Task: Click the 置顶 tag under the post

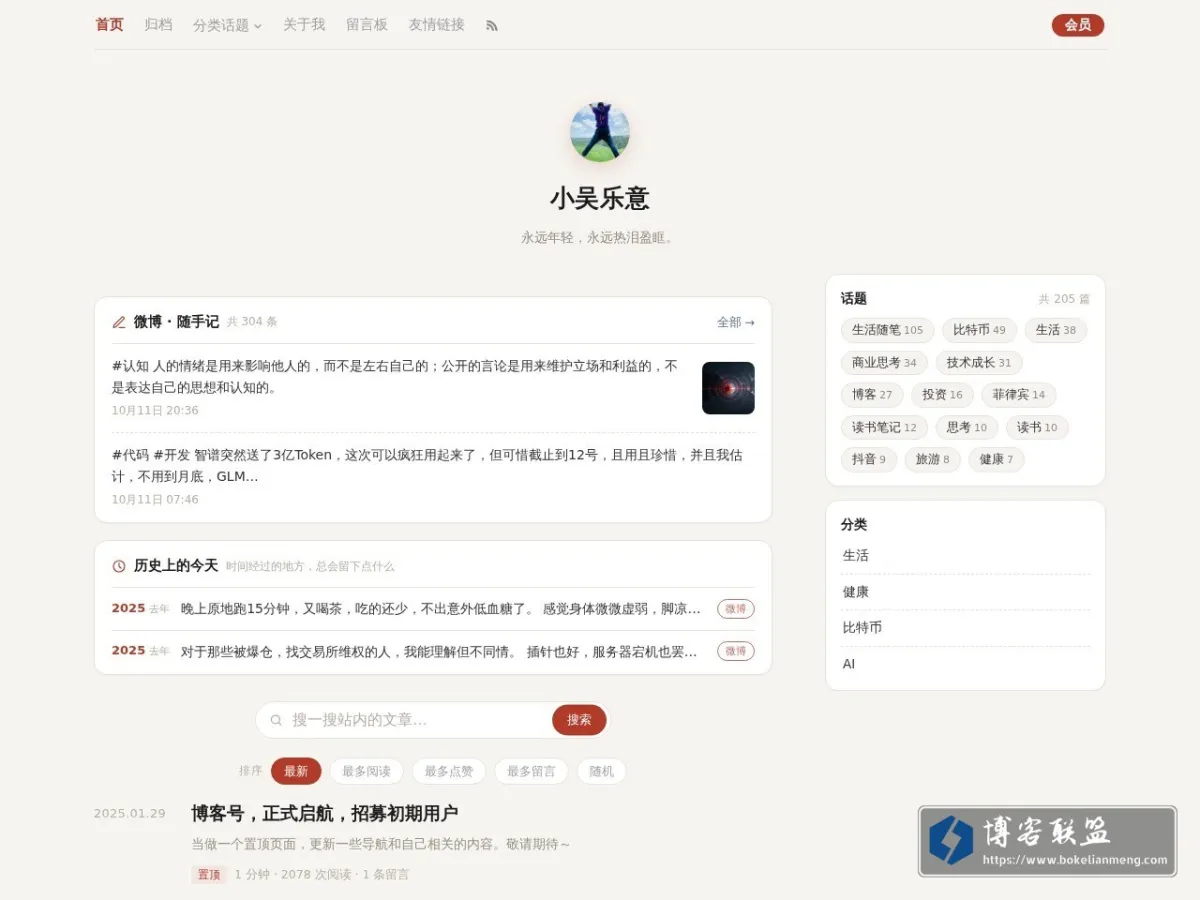Action: click(x=209, y=875)
